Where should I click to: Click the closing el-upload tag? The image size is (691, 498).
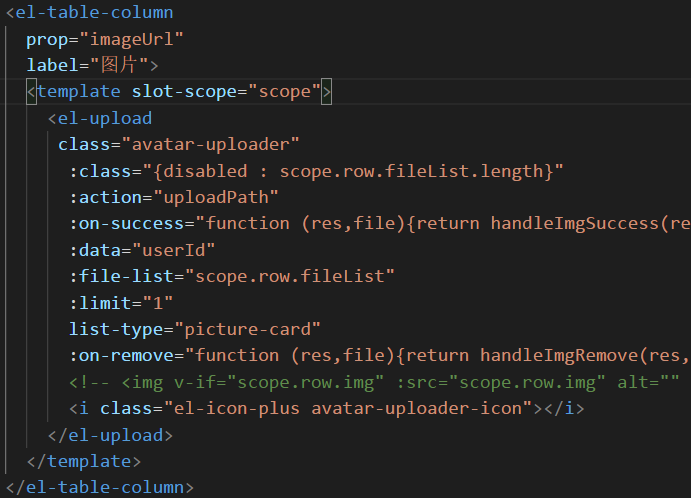click(x=110, y=435)
